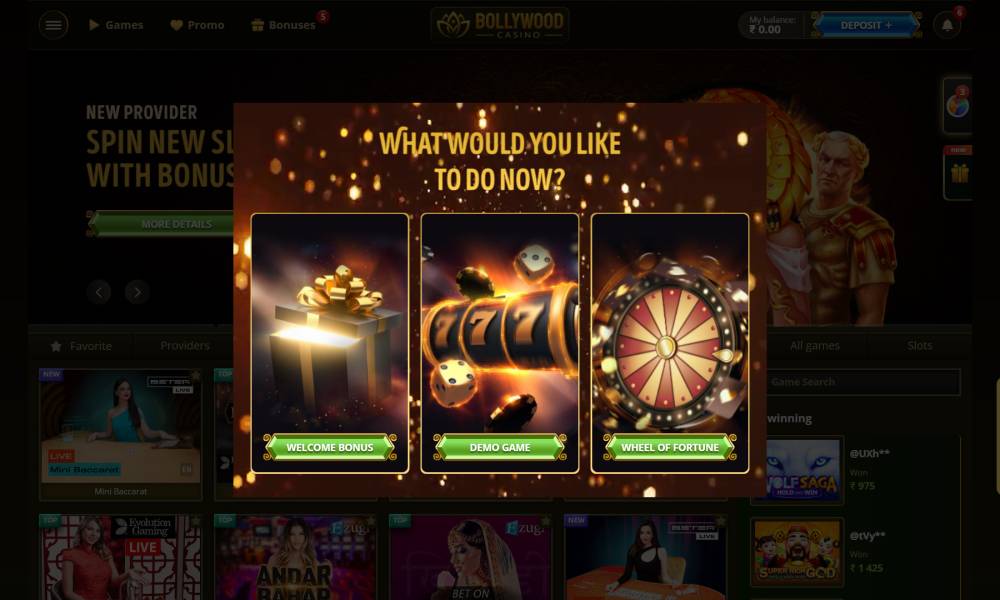Open Bonuses gift menu item
Screen dimensions: 1000x600
284,25
